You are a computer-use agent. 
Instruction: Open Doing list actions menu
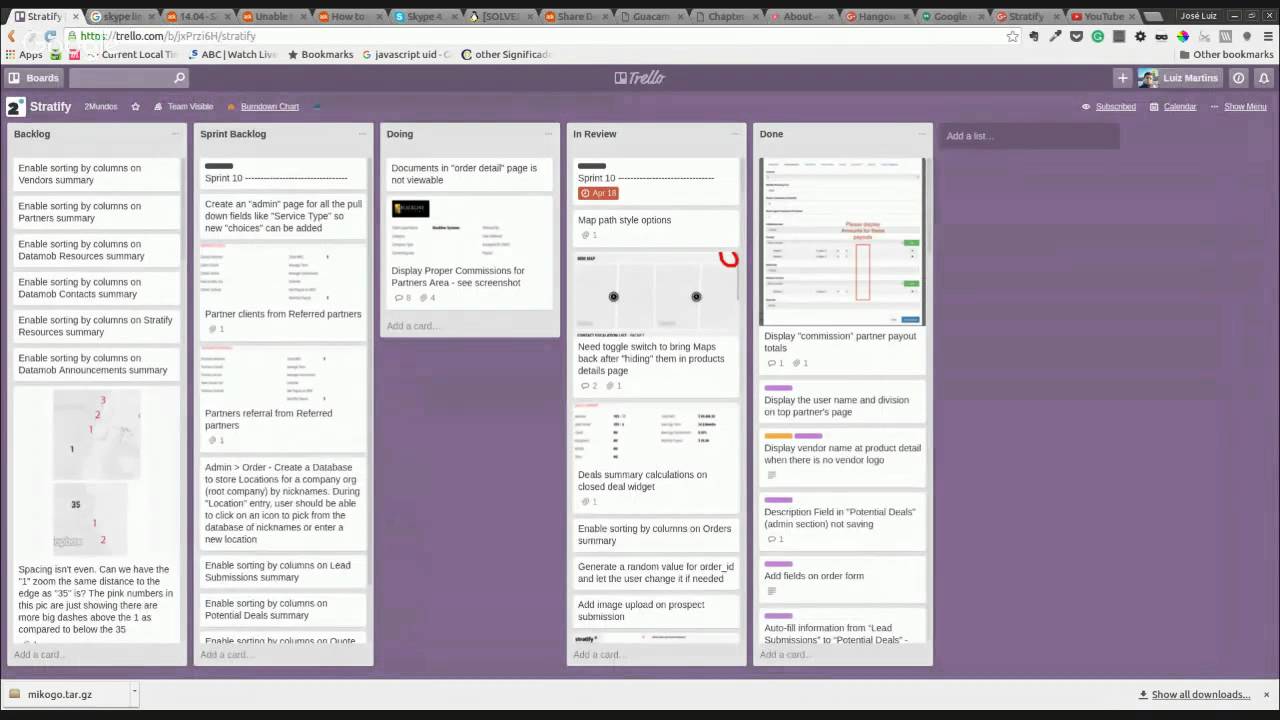[548, 134]
